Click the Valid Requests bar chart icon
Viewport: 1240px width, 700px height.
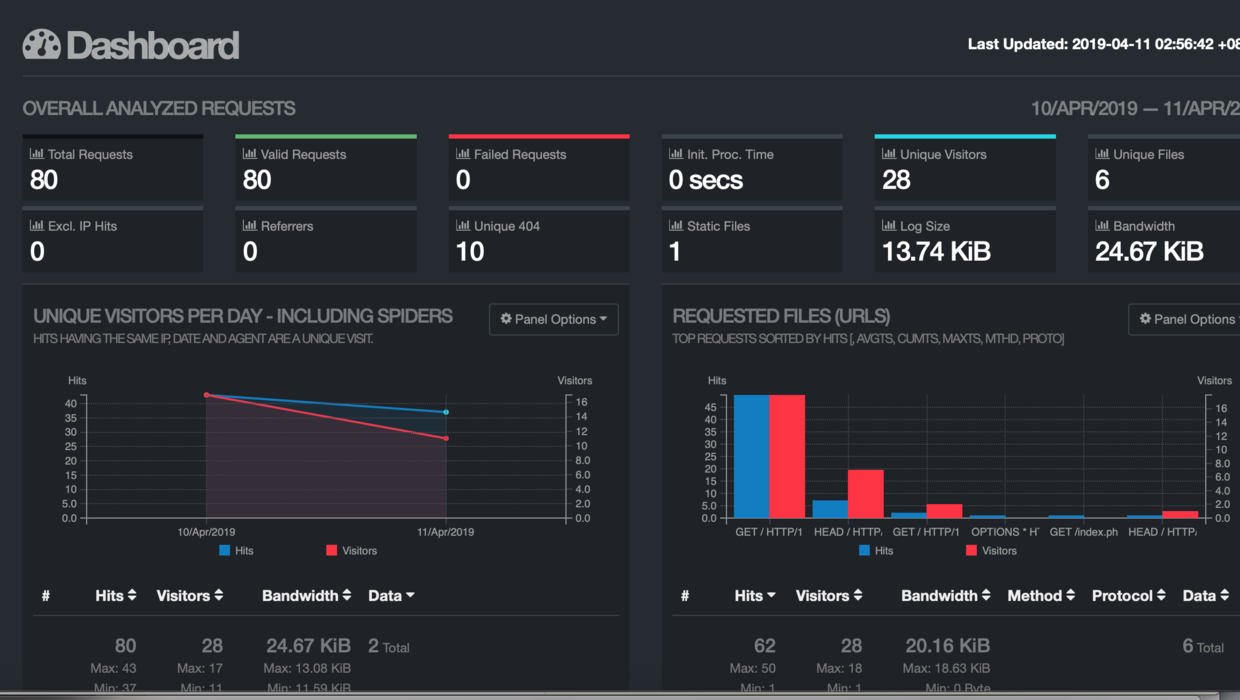pos(250,154)
